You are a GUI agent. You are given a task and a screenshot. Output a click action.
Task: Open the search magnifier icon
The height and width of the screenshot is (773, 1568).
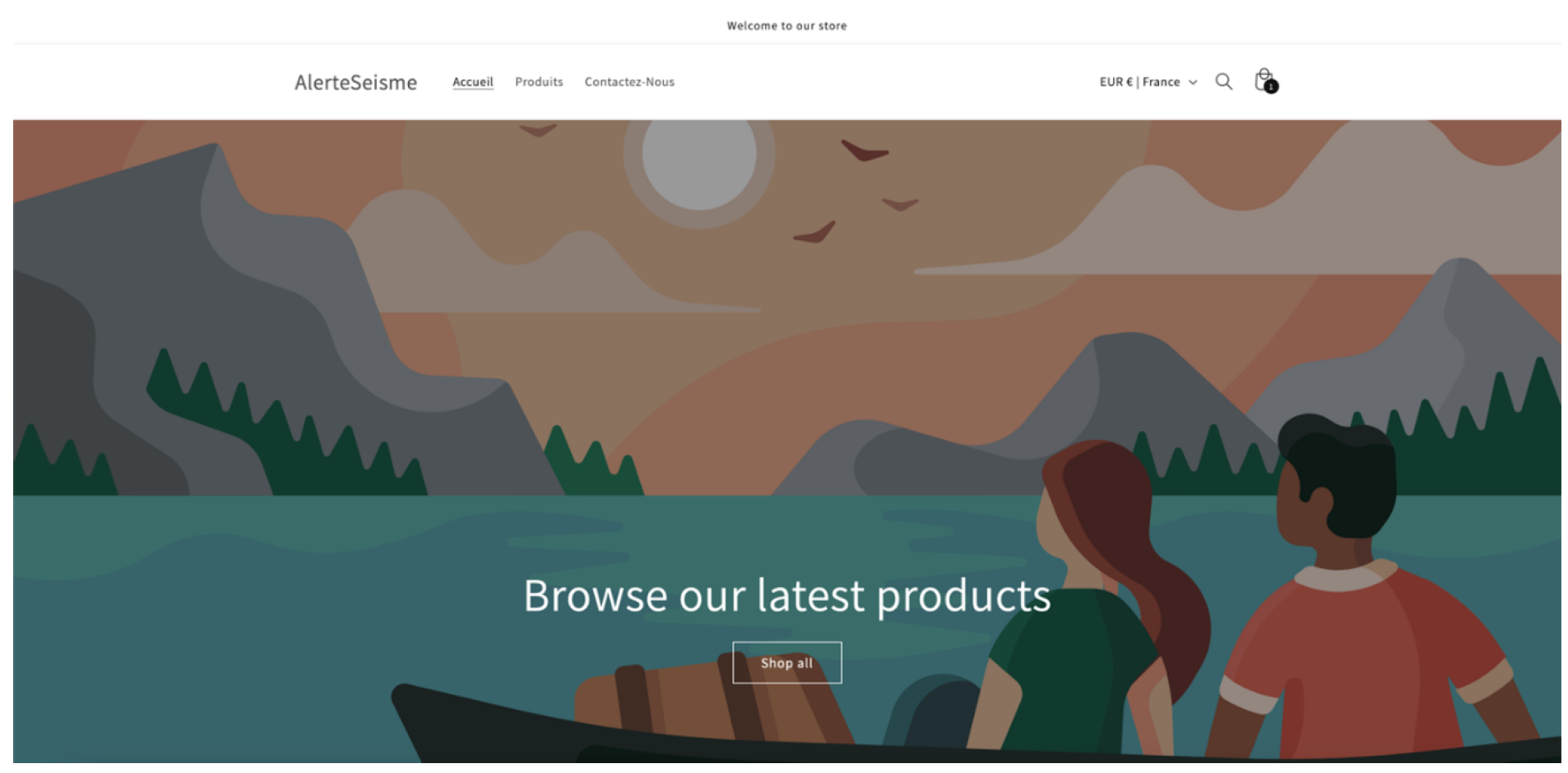1223,81
